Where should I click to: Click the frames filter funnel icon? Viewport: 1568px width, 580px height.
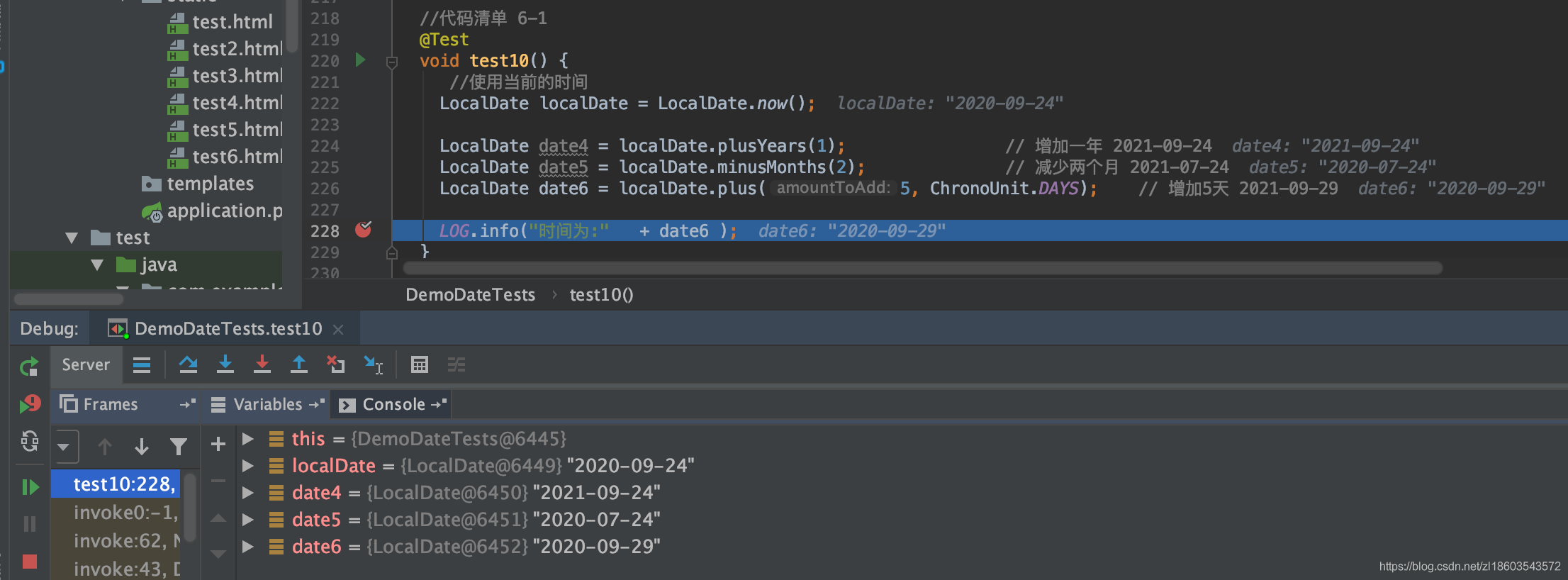pyautogui.click(x=179, y=447)
